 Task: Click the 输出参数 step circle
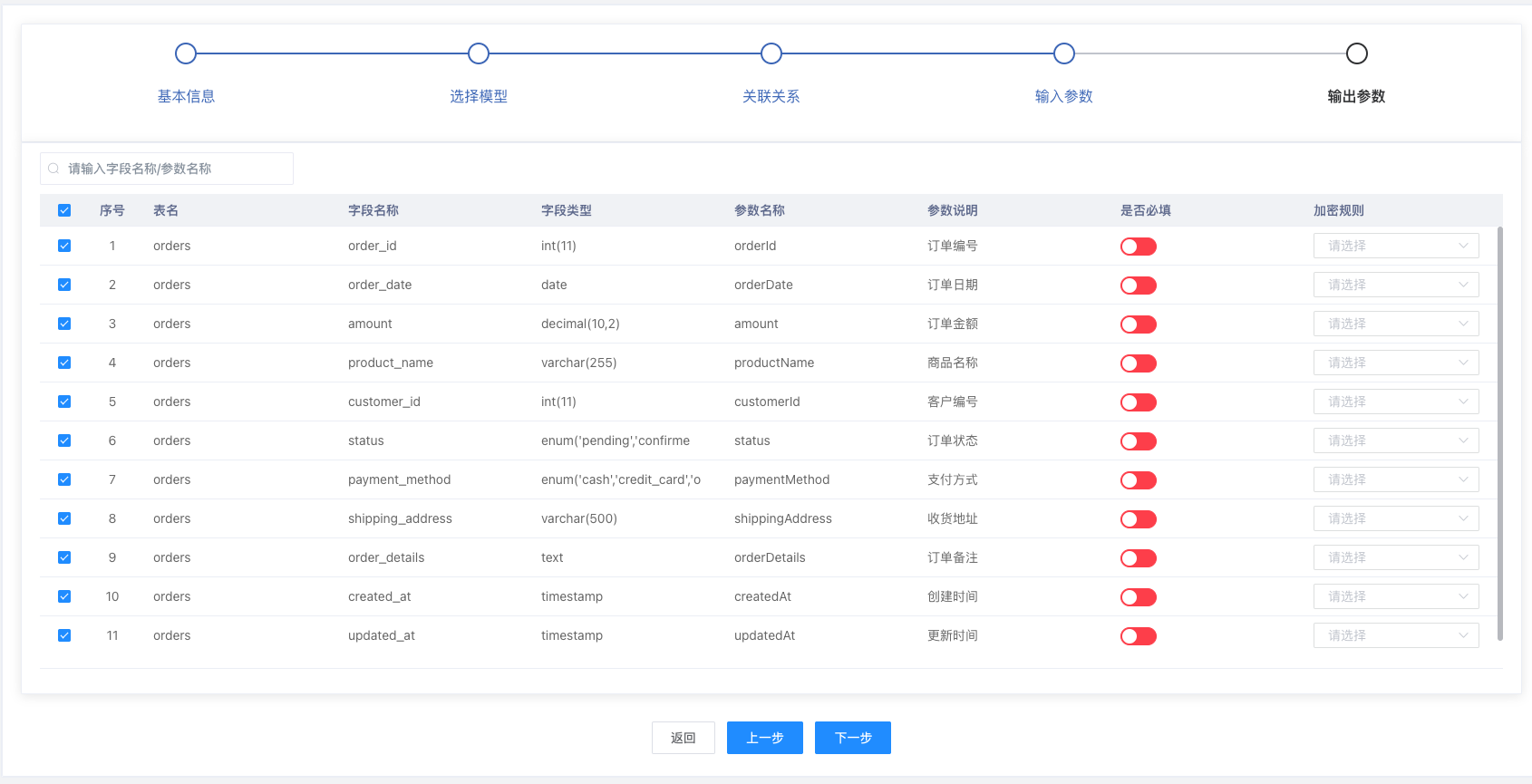pos(1357,53)
